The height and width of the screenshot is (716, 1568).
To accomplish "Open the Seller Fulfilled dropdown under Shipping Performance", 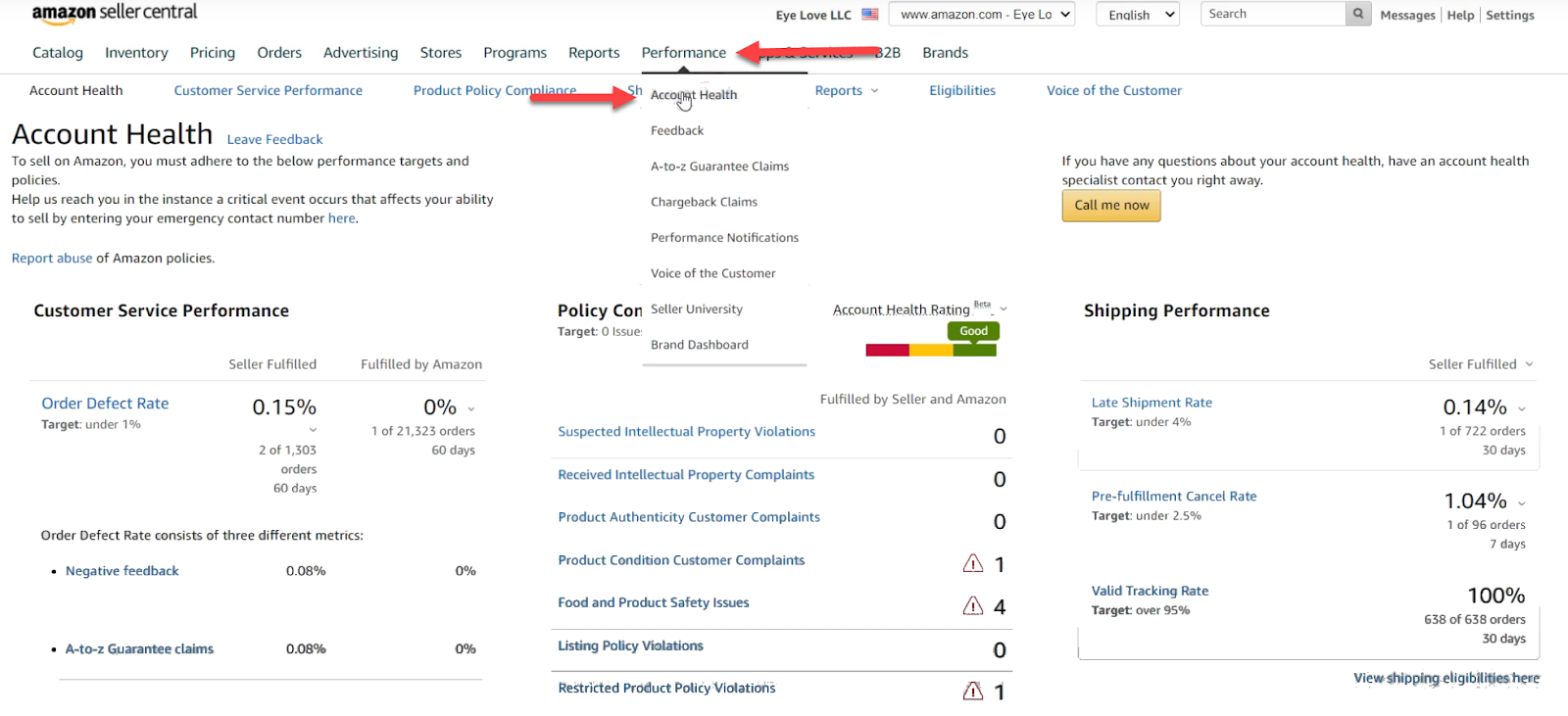I will click(x=1481, y=364).
